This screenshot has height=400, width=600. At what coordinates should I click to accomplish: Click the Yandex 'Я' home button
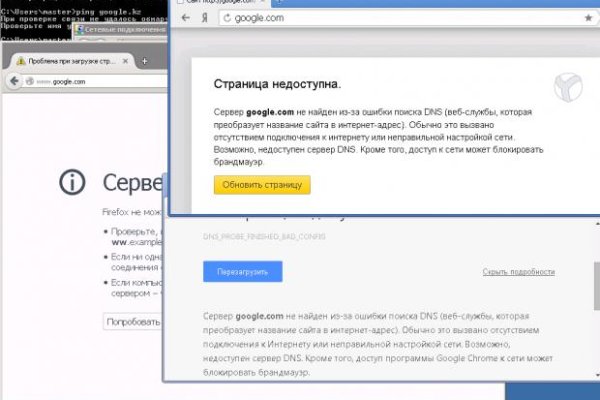(203, 18)
